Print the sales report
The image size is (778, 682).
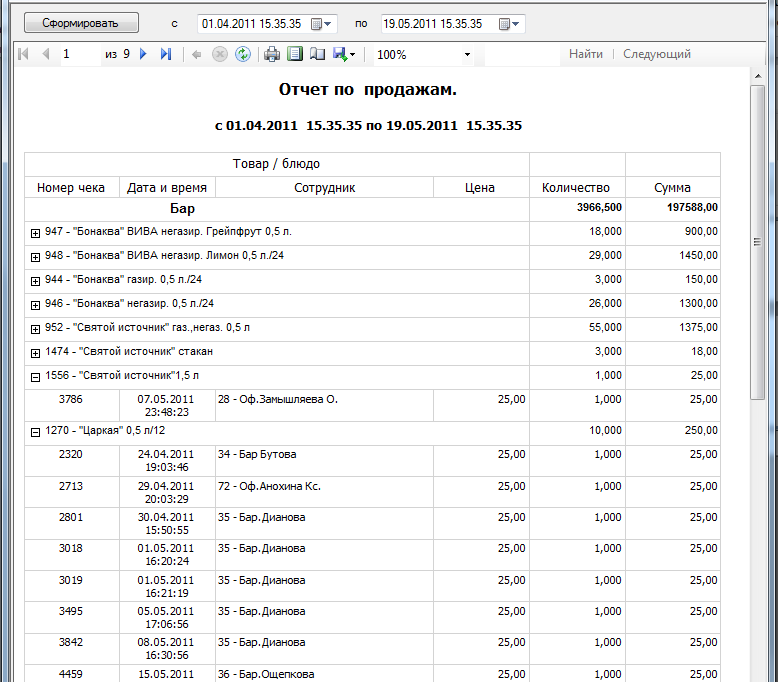272,54
